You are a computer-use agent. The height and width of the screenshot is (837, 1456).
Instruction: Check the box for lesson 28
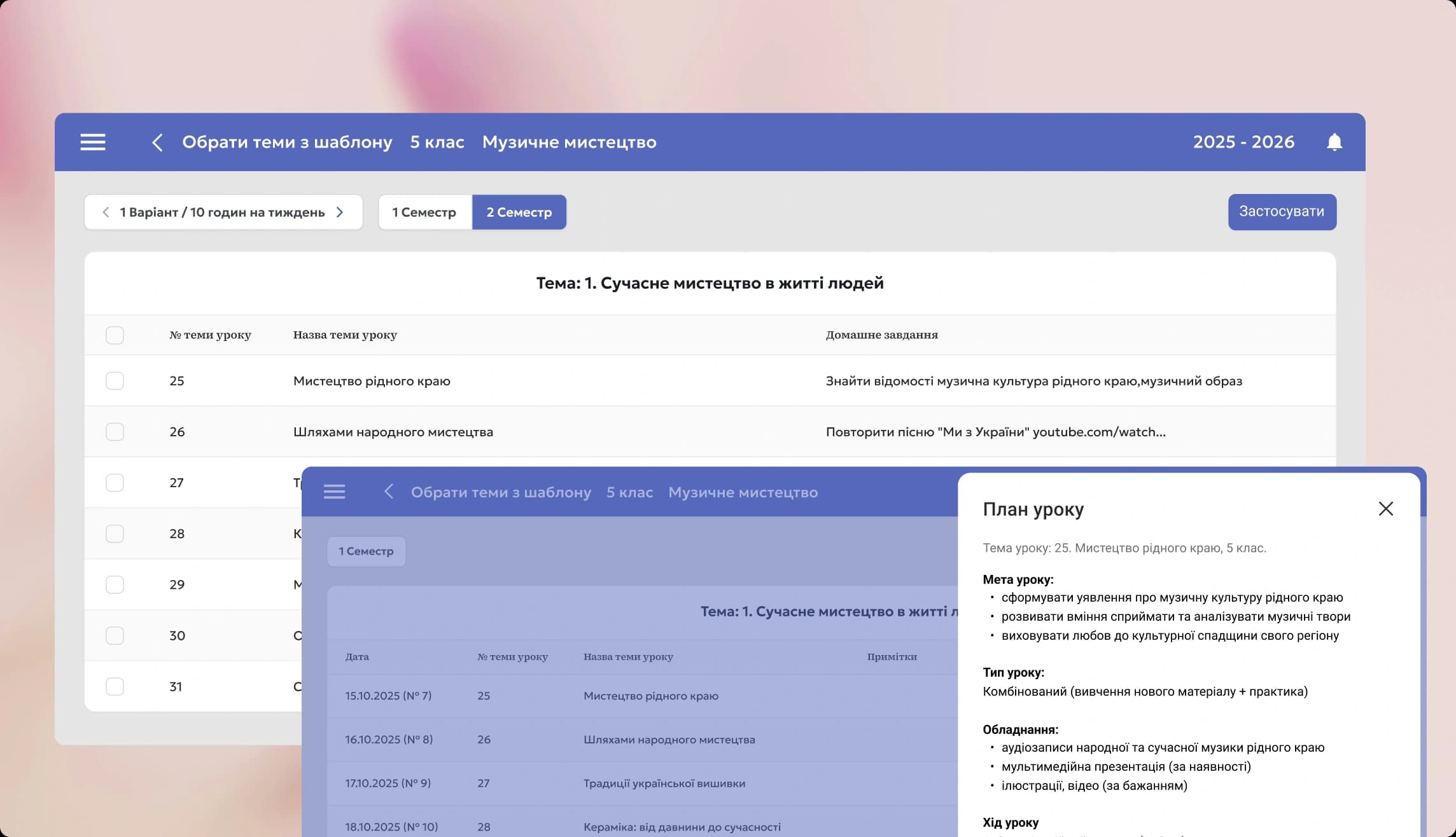tap(115, 534)
